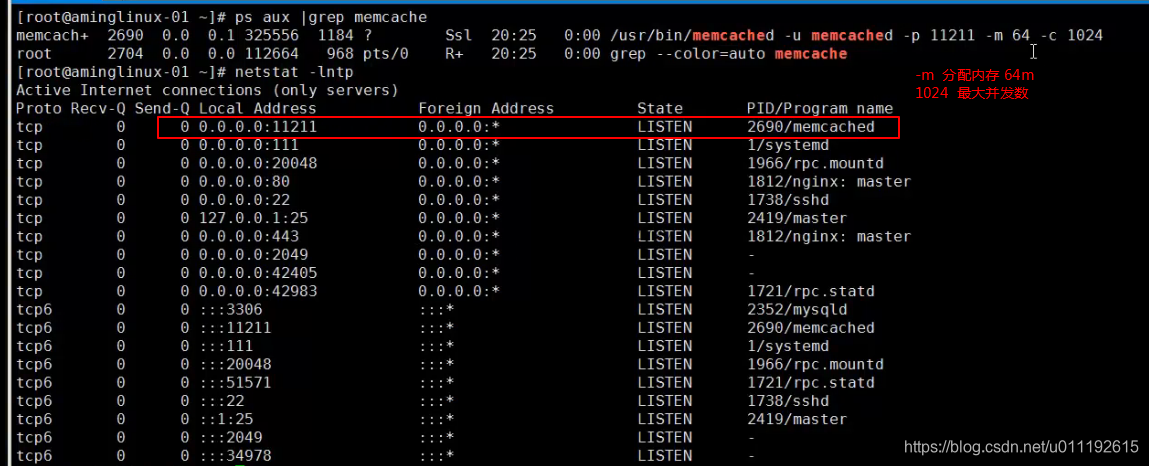Select the 'PID/Program name' column header

[820, 108]
